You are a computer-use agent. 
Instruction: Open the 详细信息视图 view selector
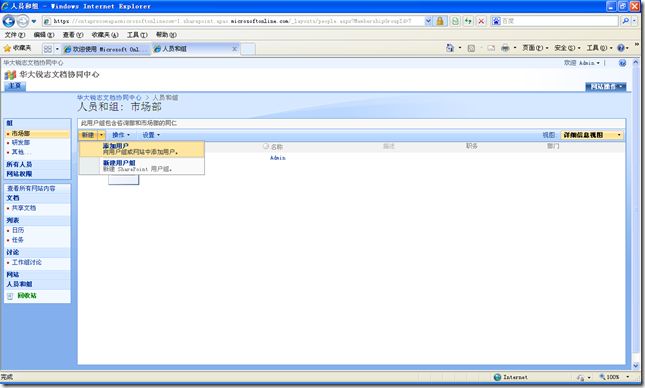click(592, 135)
